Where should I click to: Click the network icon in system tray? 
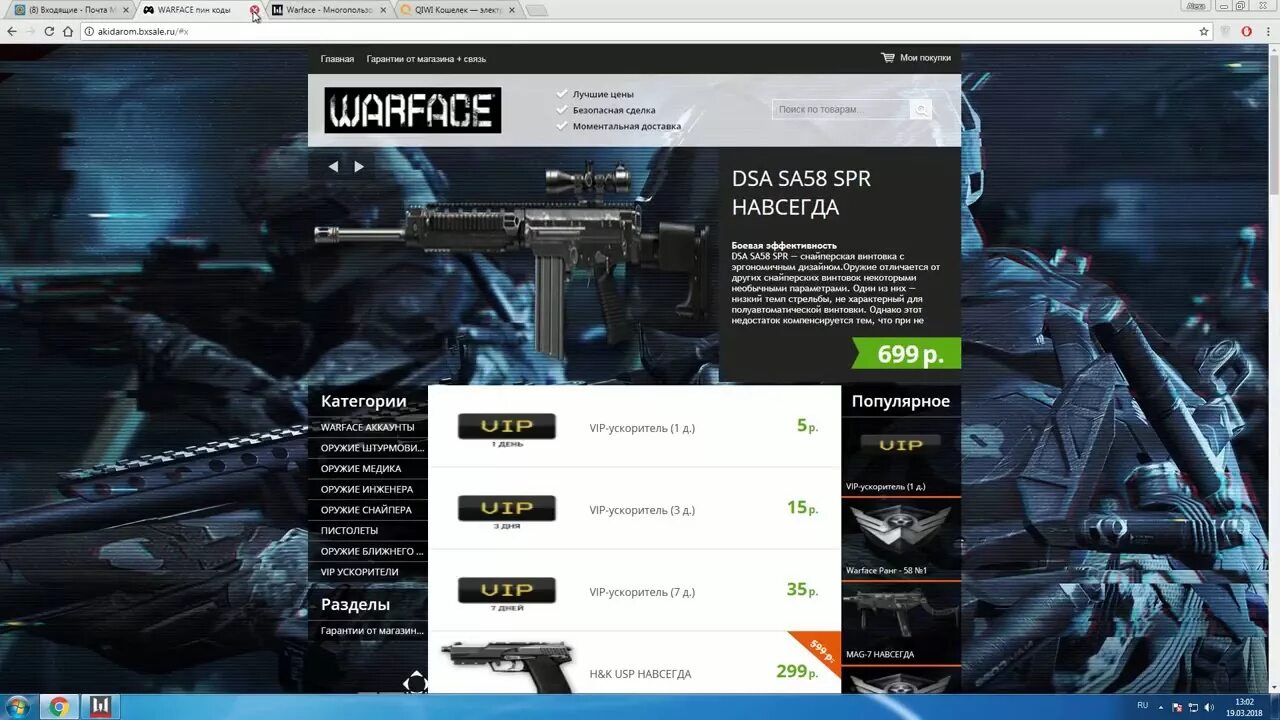1193,707
